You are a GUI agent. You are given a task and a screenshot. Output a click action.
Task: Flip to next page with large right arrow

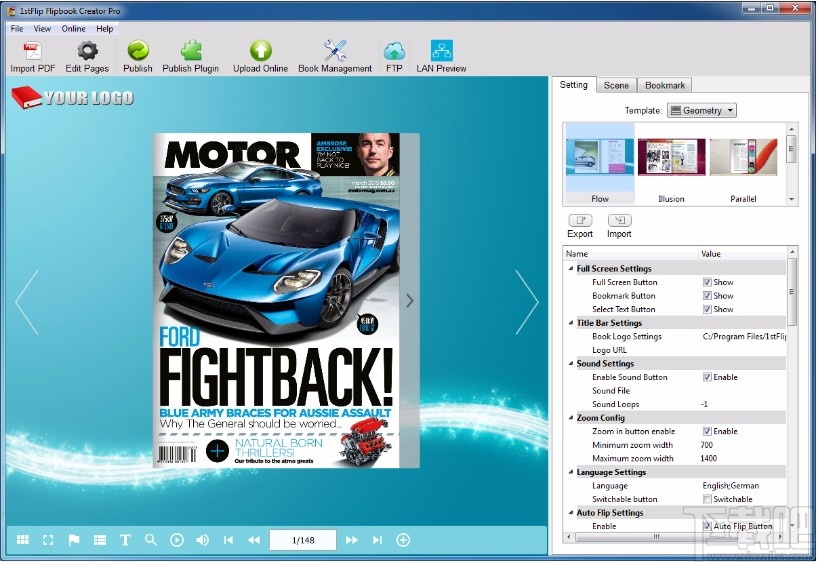point(526,302)
